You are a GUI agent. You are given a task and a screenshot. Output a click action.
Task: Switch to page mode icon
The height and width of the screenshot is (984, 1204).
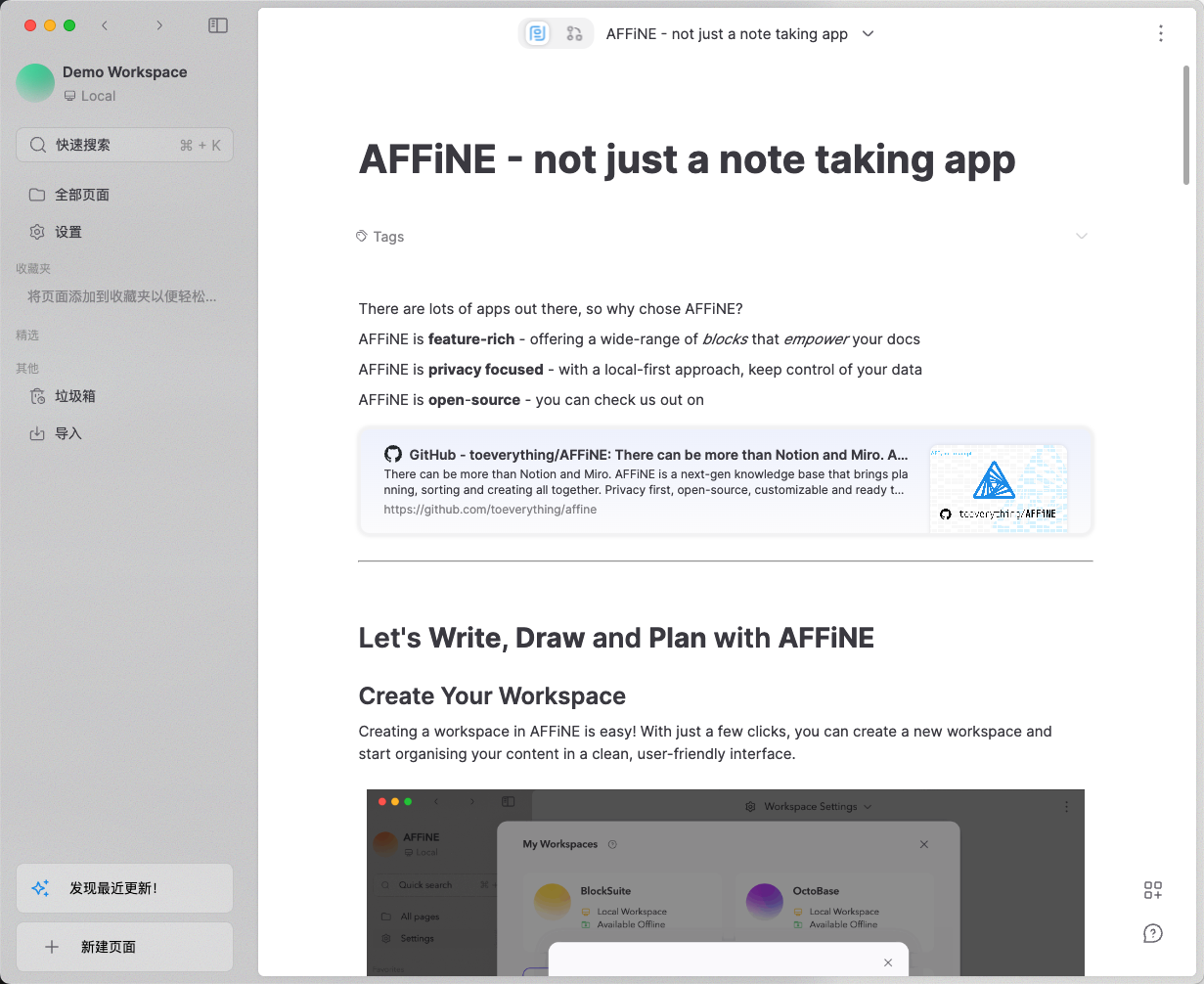(x=537, y=33)
